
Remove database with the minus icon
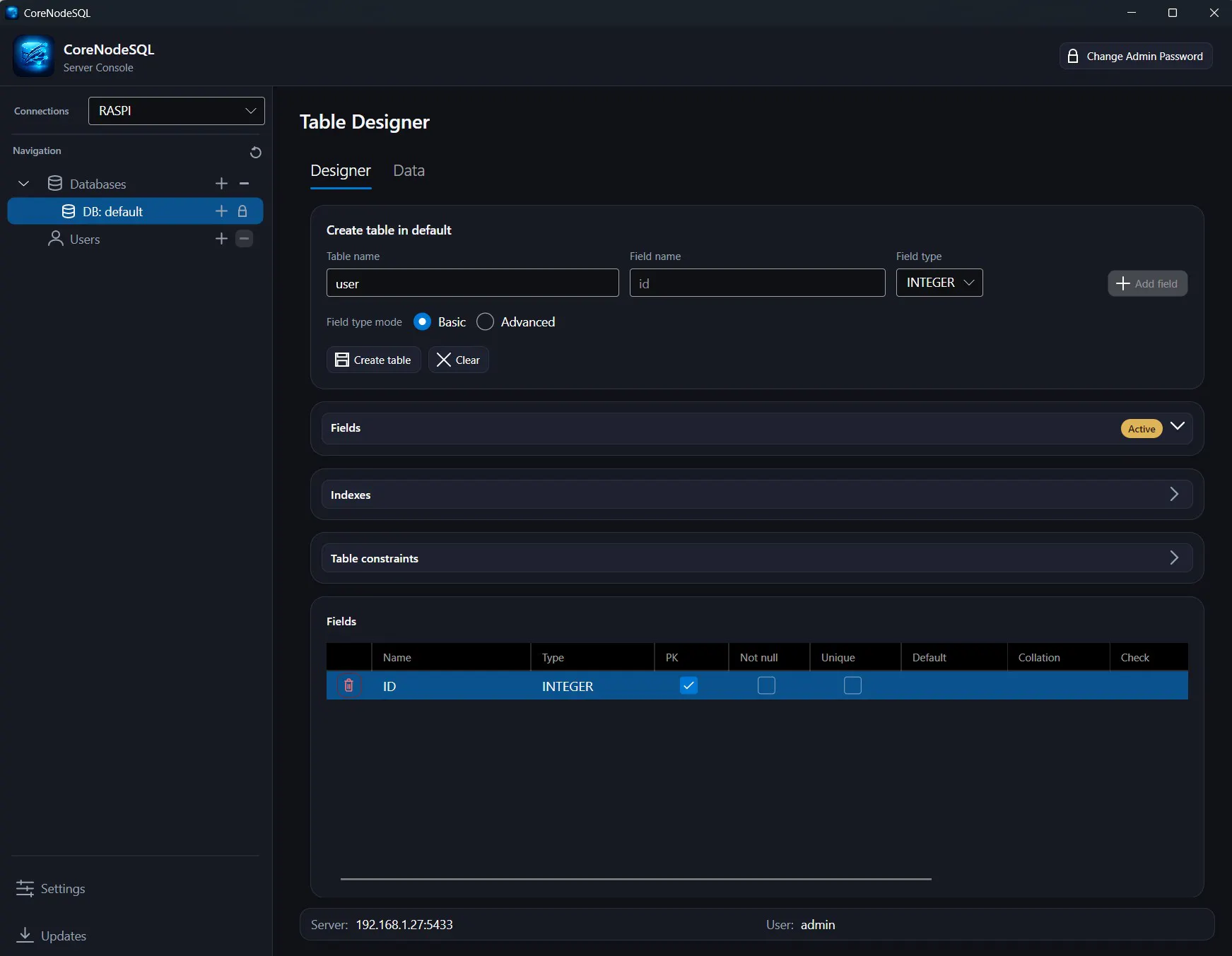pos(244,184)
